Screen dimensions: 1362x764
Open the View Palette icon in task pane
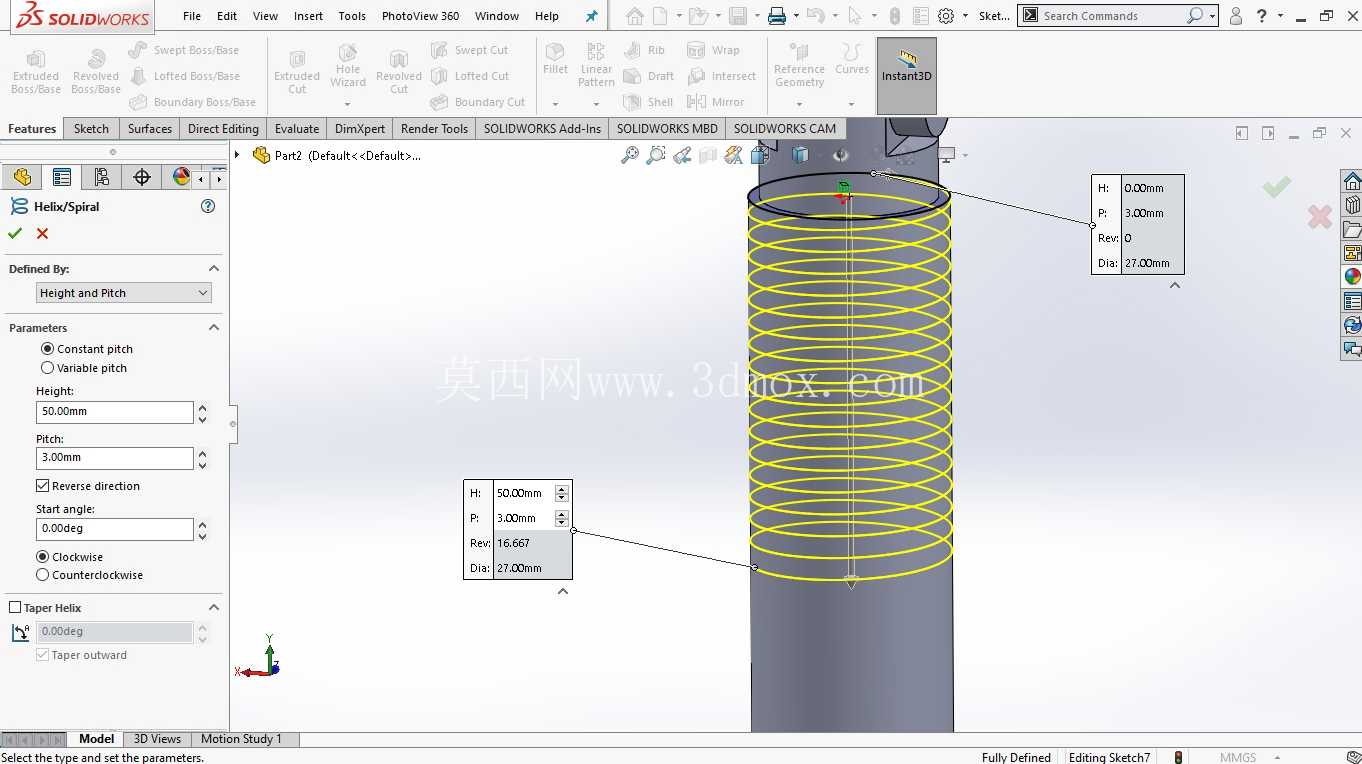1352,253
